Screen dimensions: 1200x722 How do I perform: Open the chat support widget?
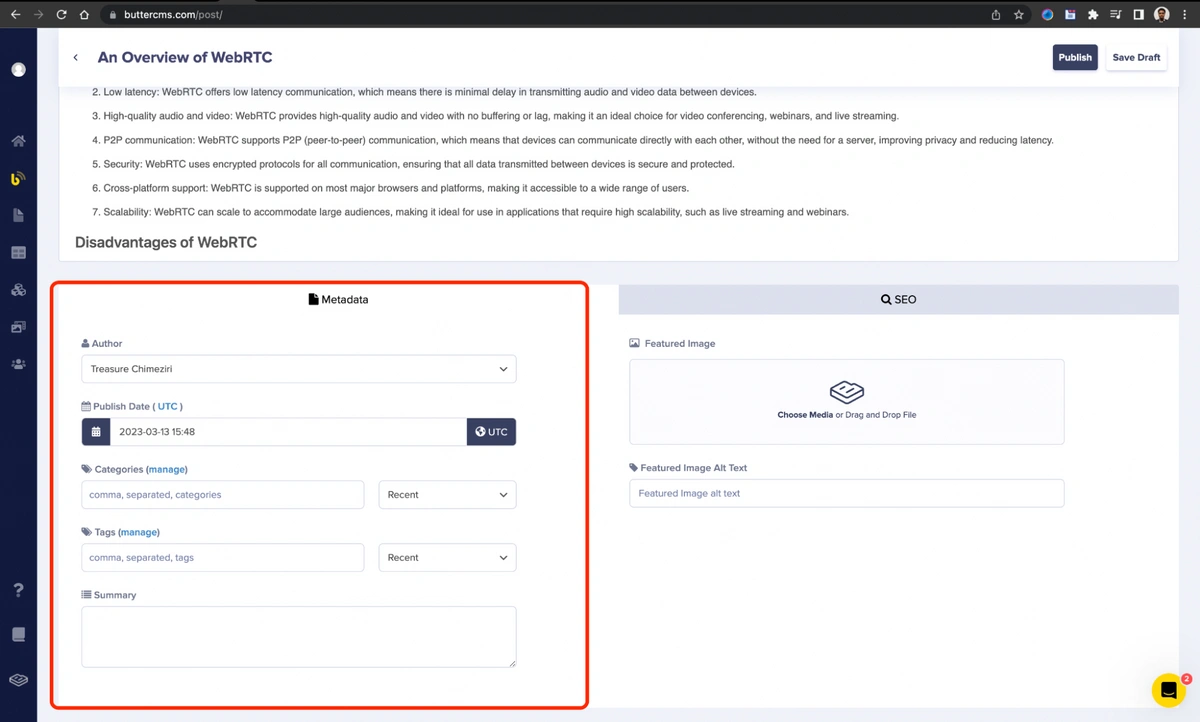[1167, 690]
